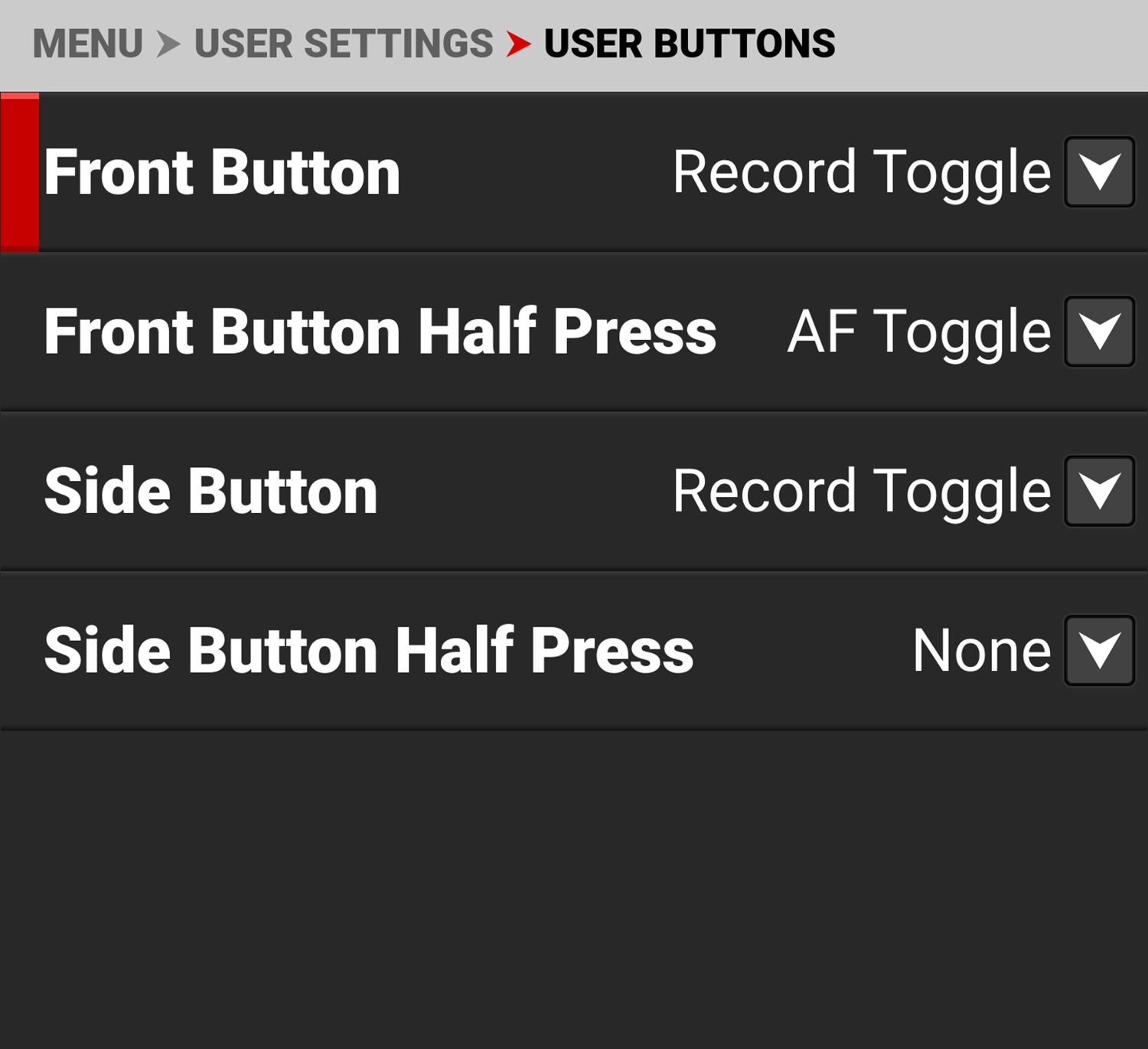The height and width of the screenshot is (1049, 1148).
Task: Select the Side Button row label
Action: [x=210, y=491]
